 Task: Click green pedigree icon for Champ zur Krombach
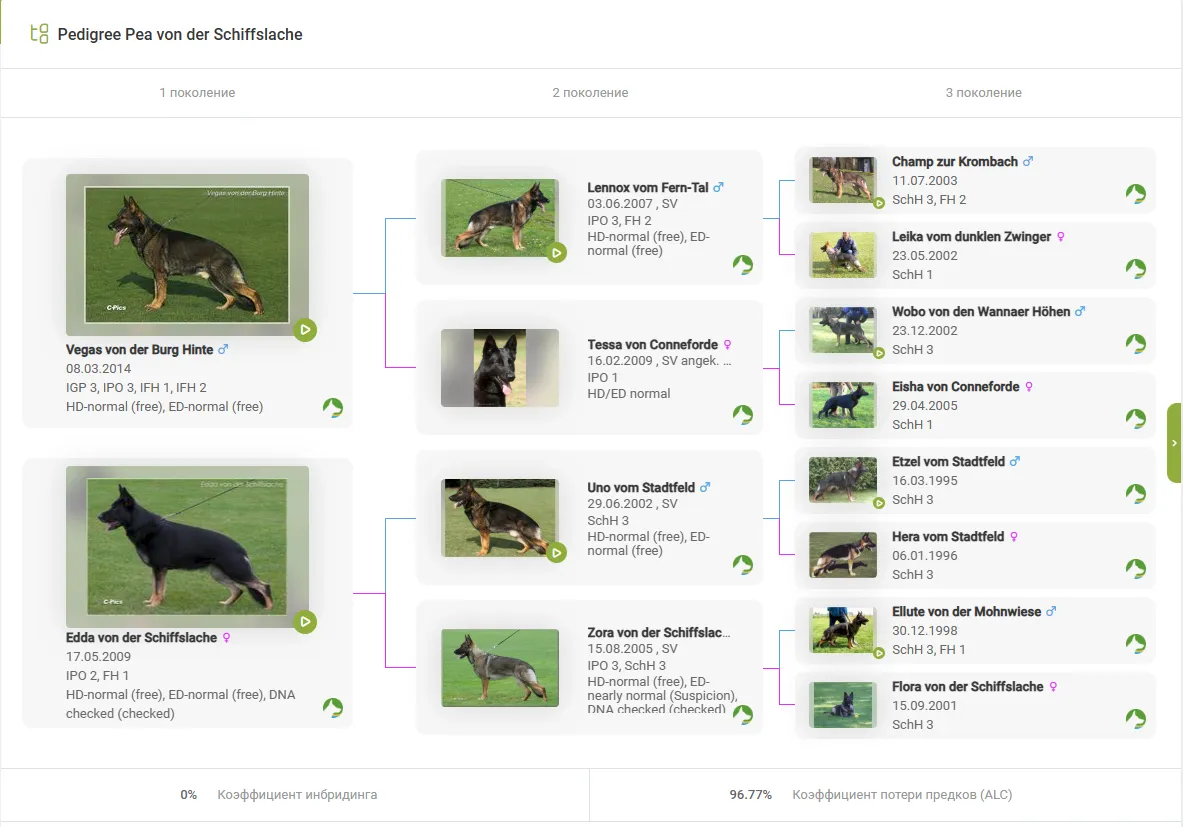pos(1135,194)
